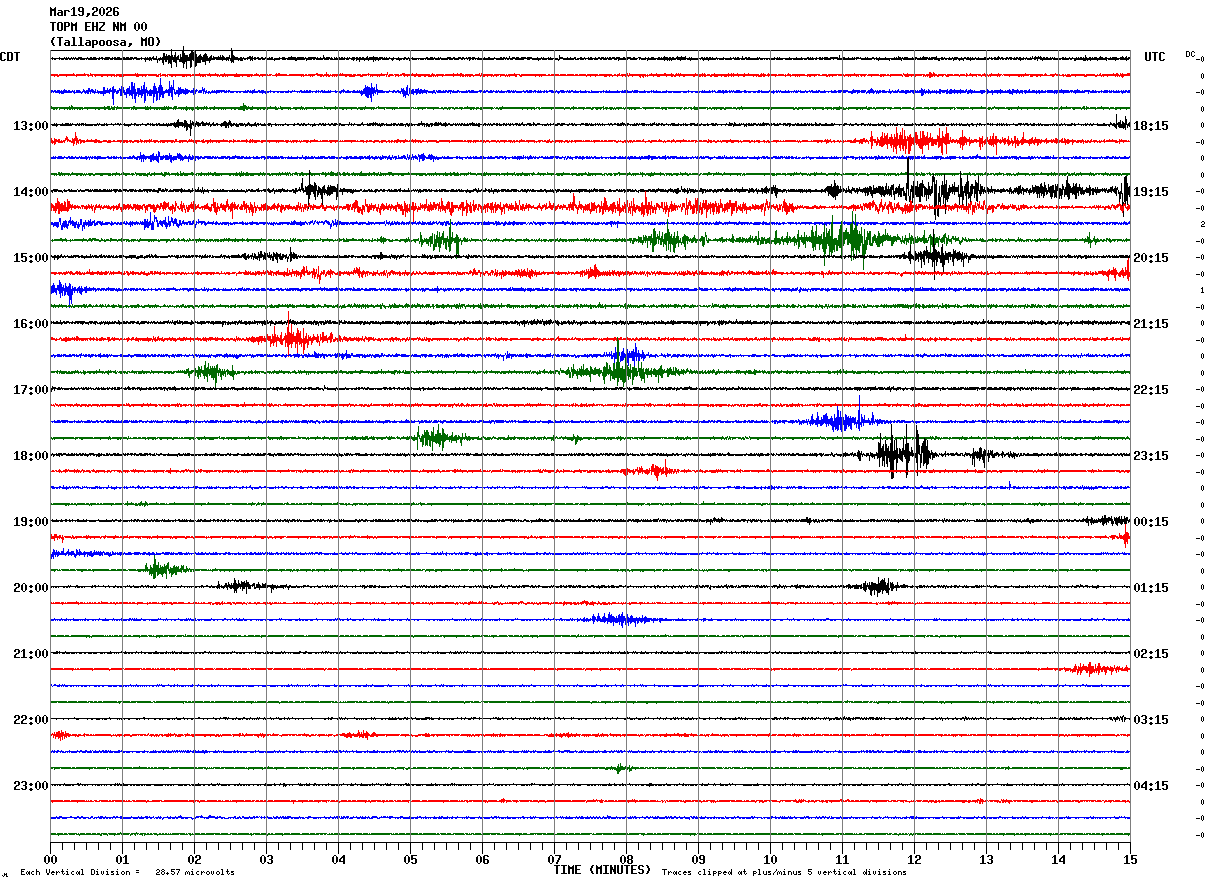Screen dimensions: 1210x886
Task: Click the 03:15 UTC time label
Action: (x=1151, y=720)
